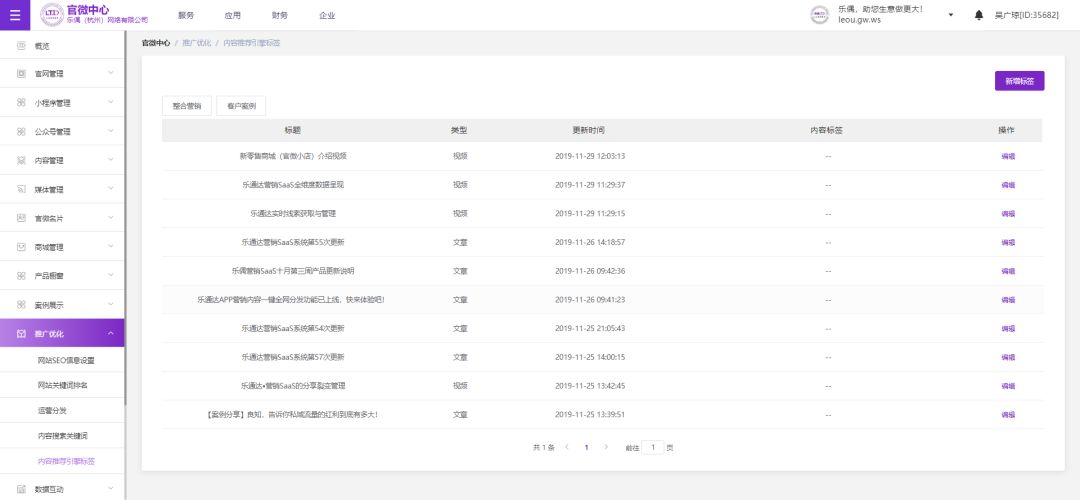The image size is (1080, 500).
Task: Click the 官网管理 sidebar icon
Action: point(21,74)
